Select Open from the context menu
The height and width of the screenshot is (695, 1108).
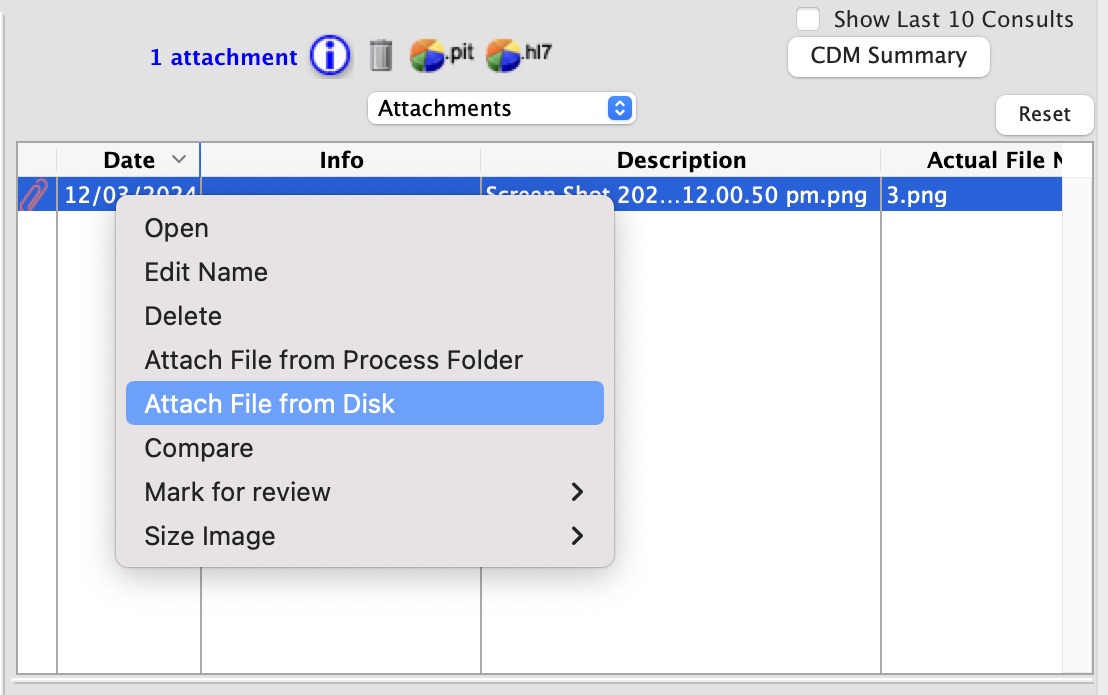pos(176,228)
